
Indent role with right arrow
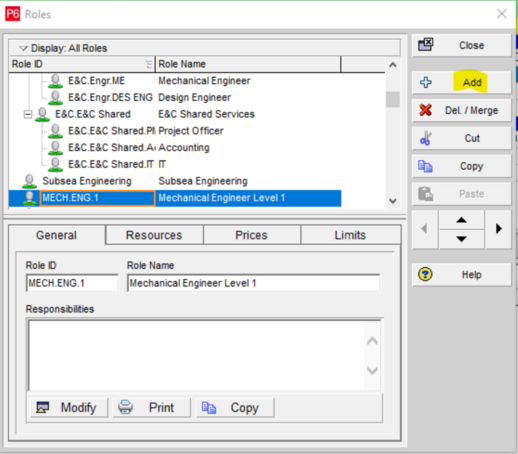498,229
